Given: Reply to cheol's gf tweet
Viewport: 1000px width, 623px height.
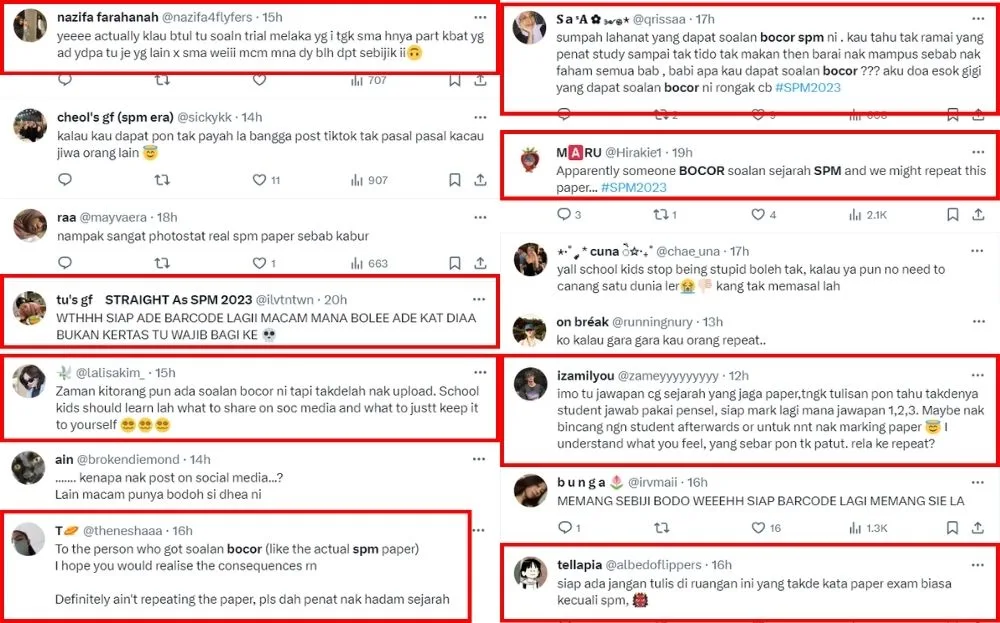Looking at the screenshot, I should (x=65, y=180).
